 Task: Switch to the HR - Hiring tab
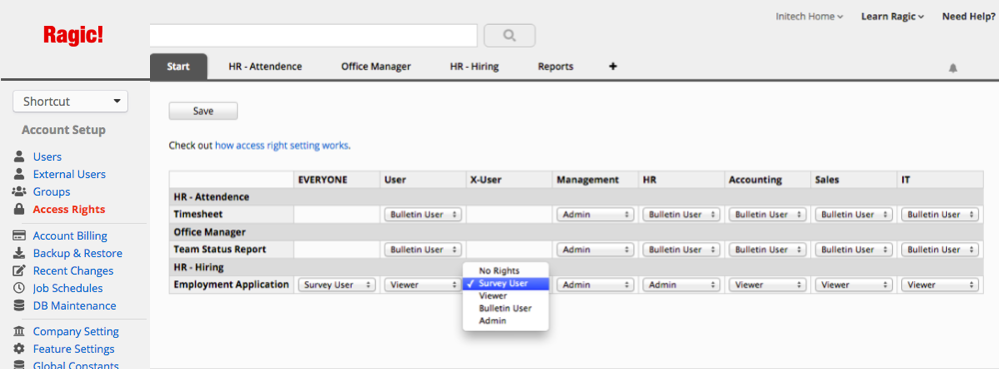474,66
